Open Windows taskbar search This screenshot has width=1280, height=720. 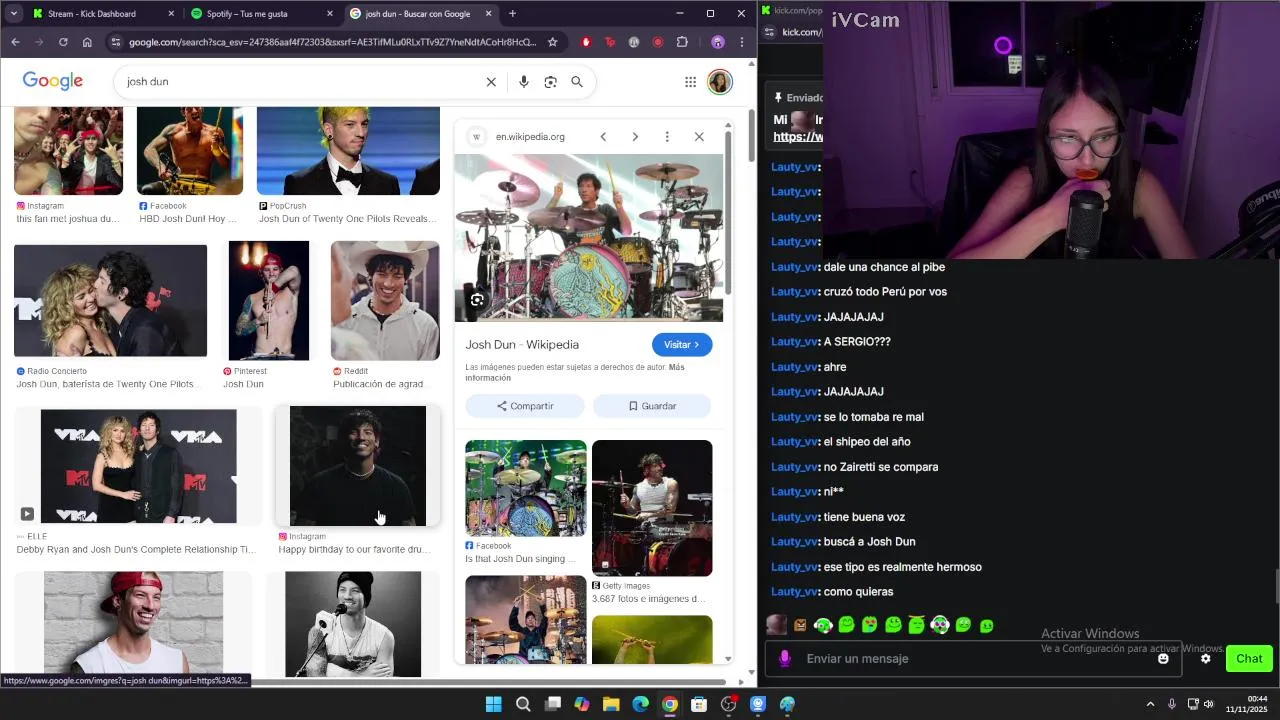(x=523, y=704)
